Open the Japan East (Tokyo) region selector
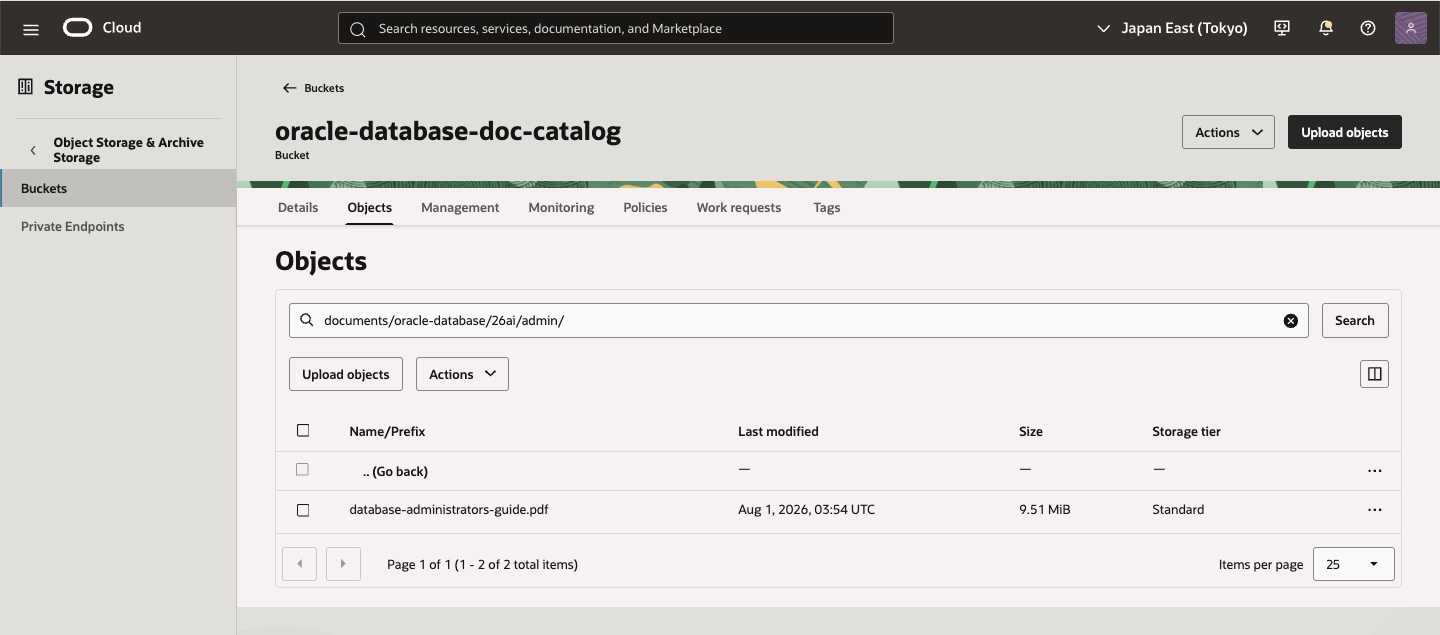 tap(1172, 28)
